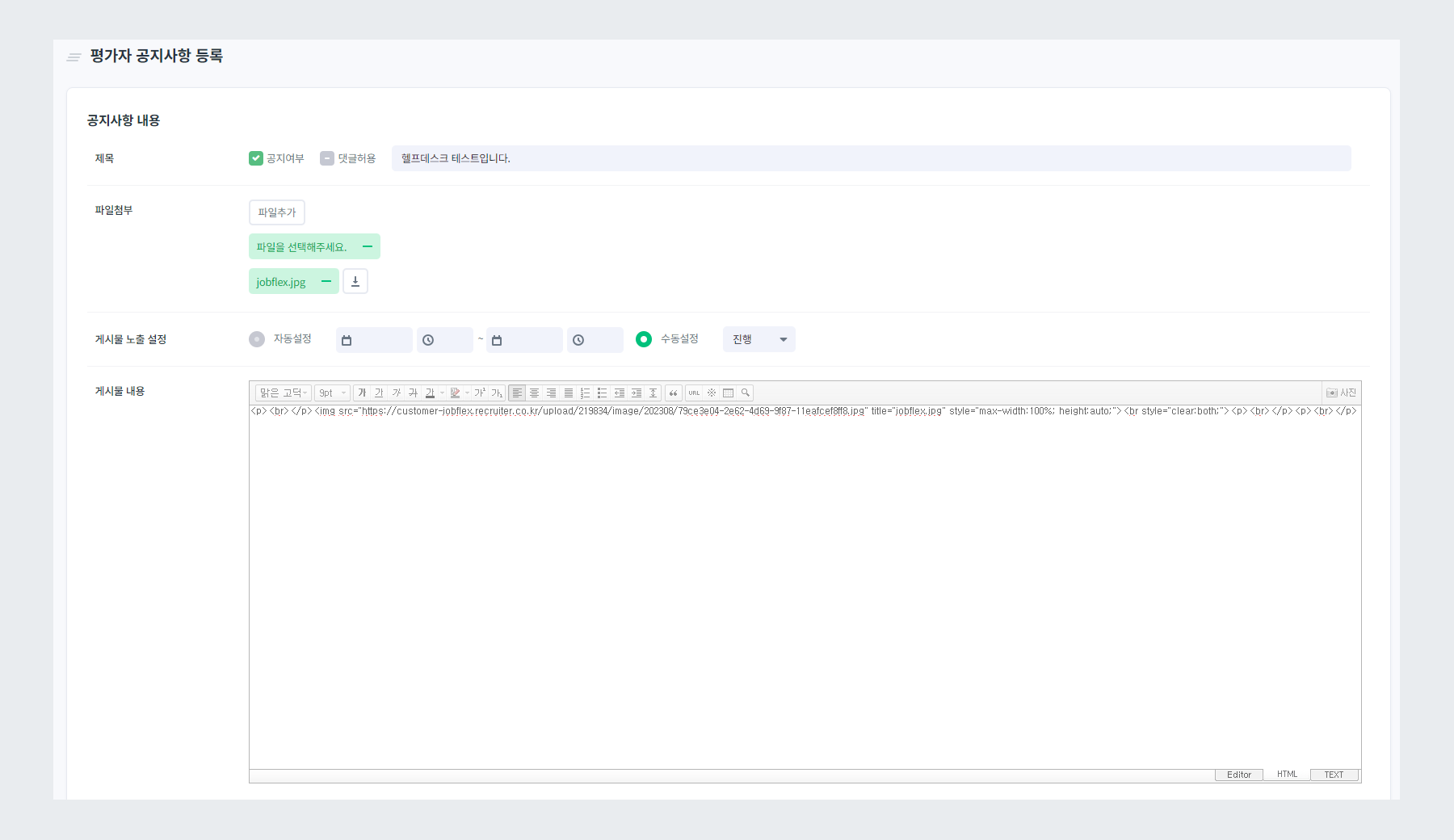Open the 맑은 고딕 font family dropdown
The image size is (1454, 840).
click(x=283, y=393)
